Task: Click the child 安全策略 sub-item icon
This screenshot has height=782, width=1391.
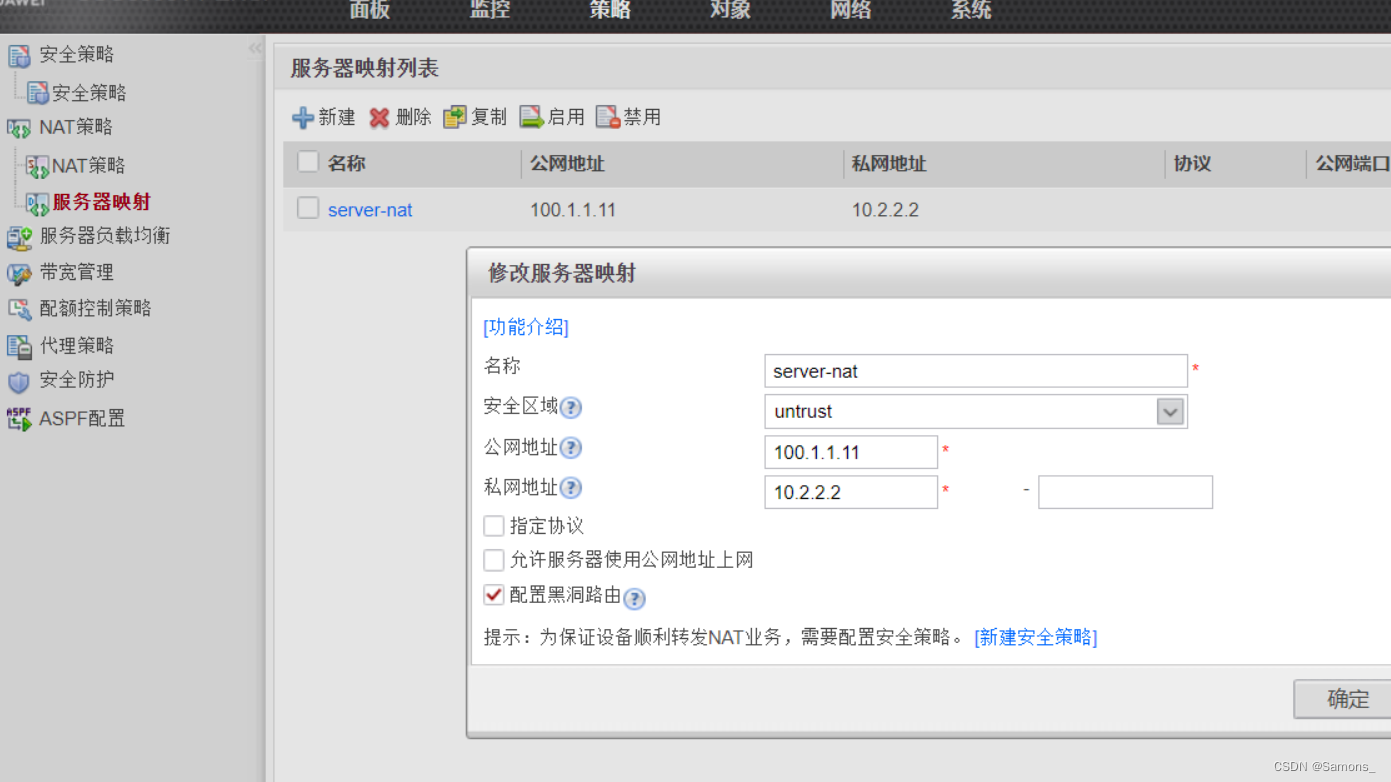Action: [38, 93]
